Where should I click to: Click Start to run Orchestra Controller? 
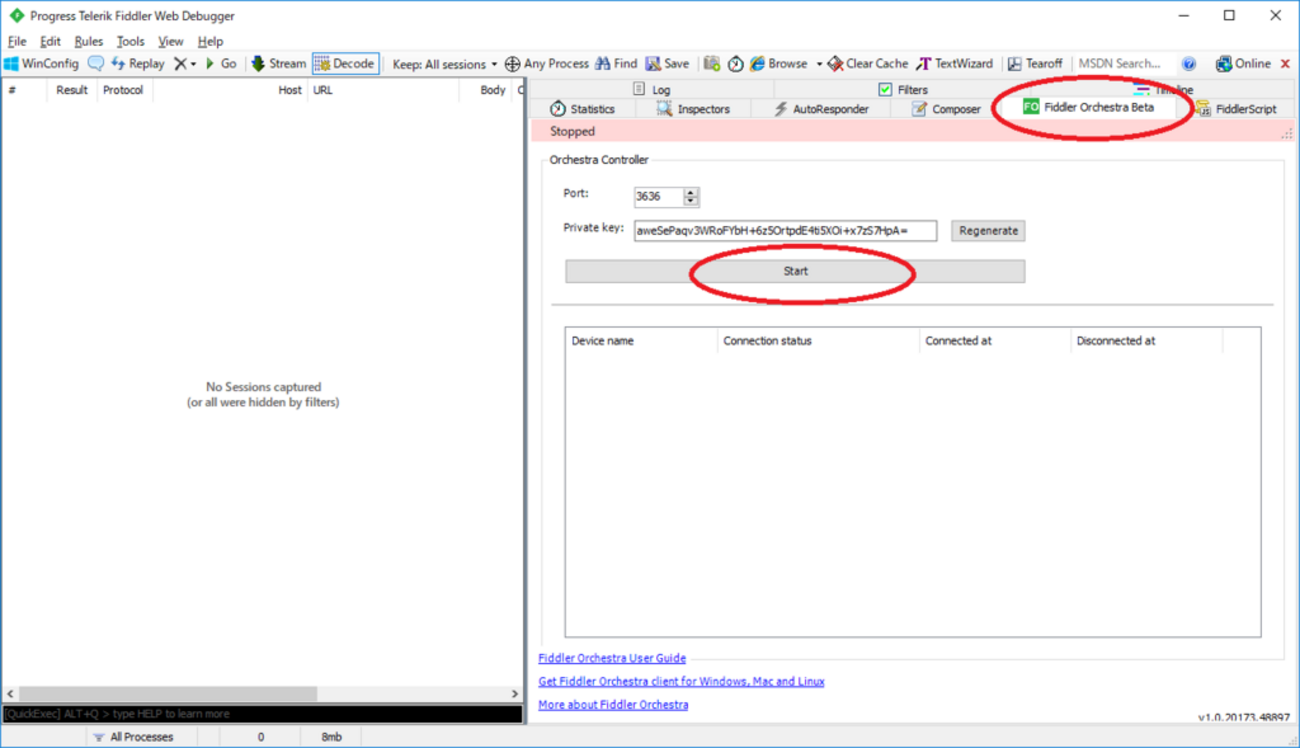tap(795, 271)
